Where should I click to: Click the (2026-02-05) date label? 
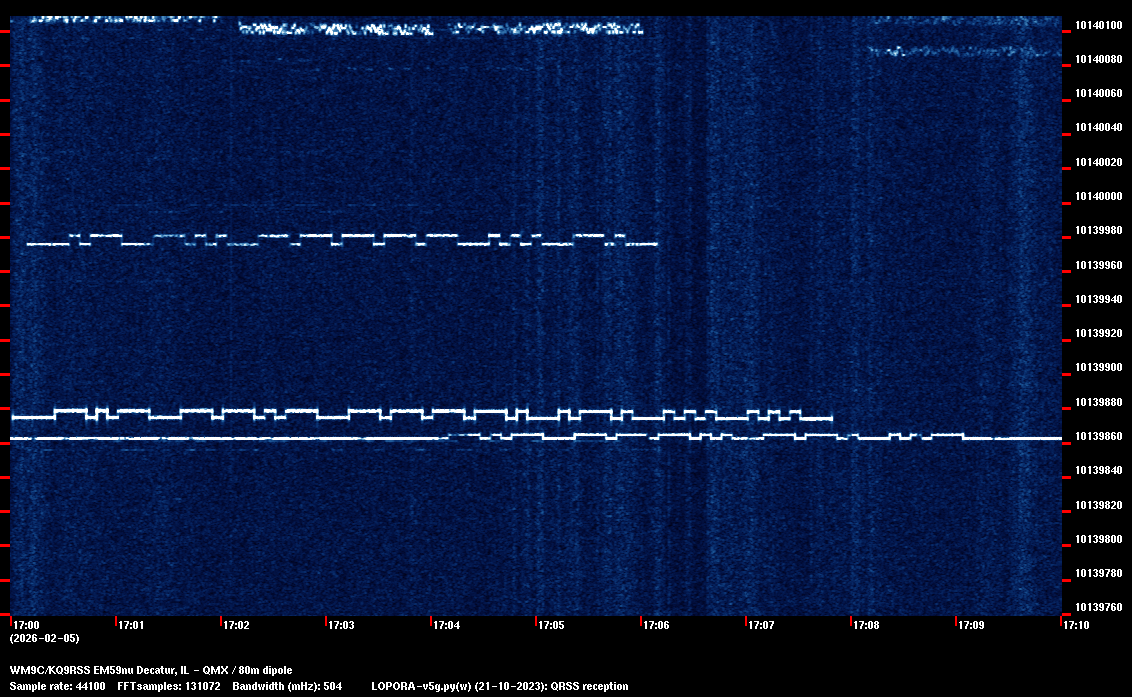coord(44,638)
